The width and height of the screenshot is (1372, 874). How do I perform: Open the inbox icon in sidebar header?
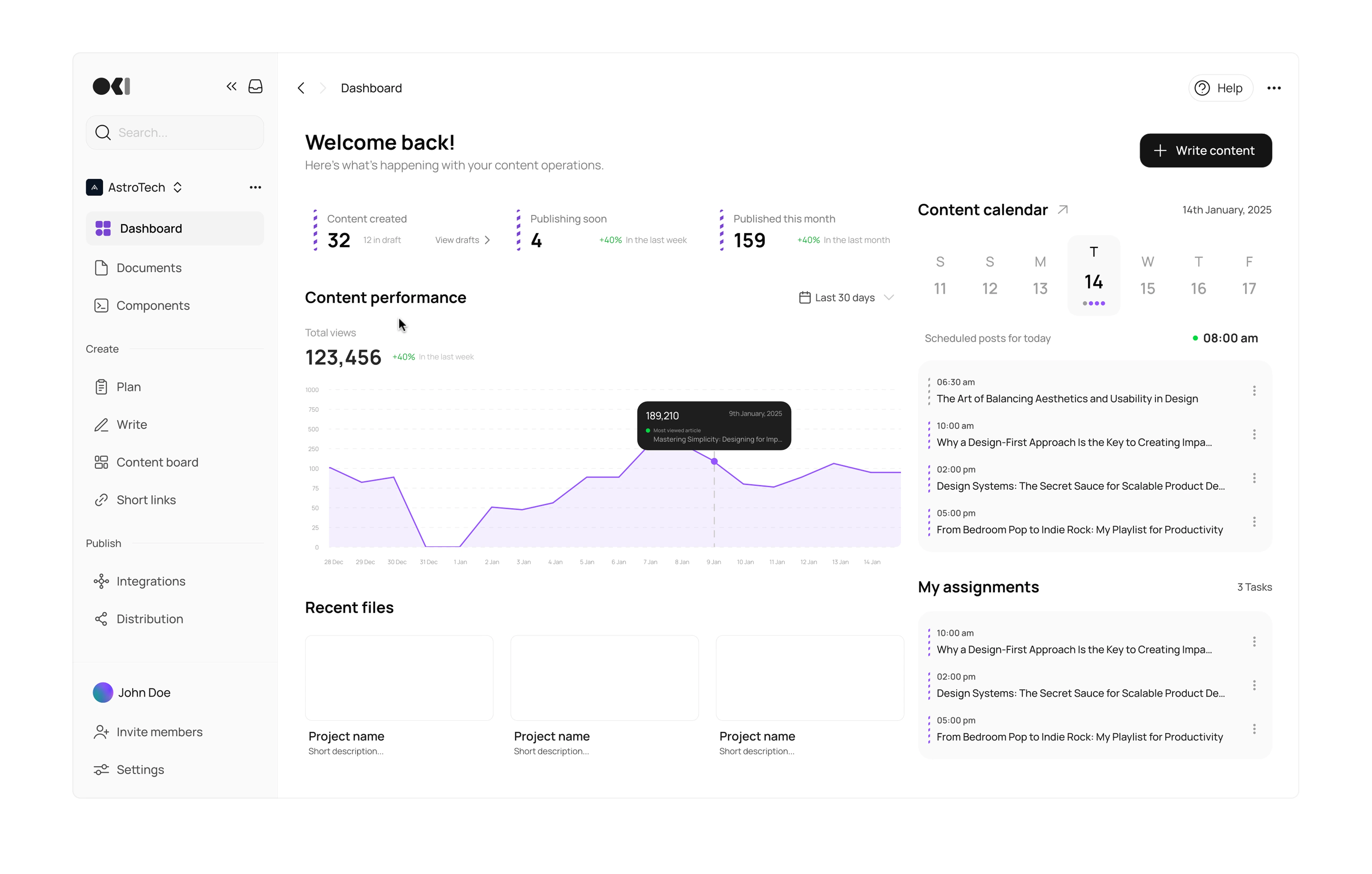tap(256, 86)
